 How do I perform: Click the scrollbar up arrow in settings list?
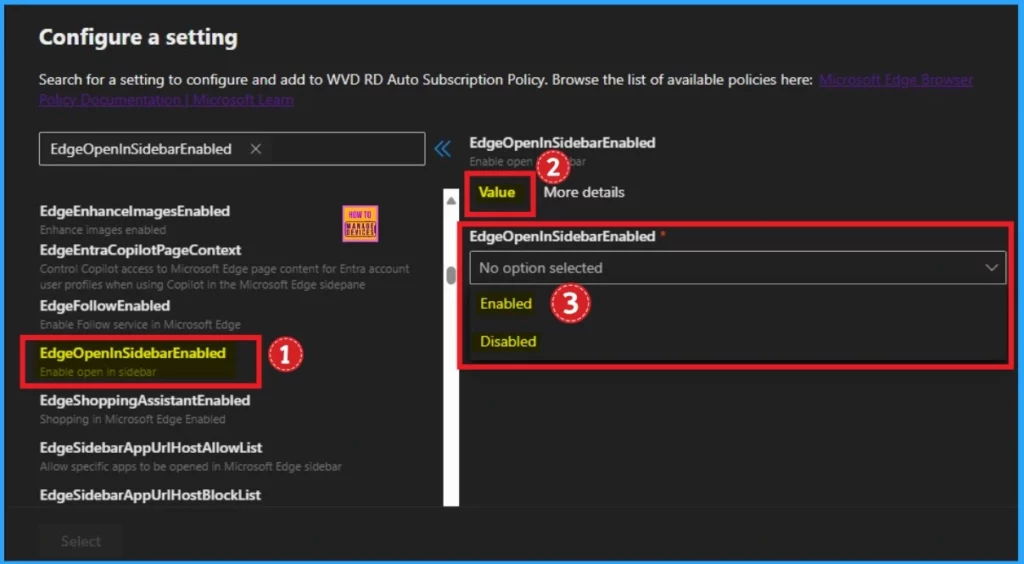pyautogui.click(x=451, y=201)
